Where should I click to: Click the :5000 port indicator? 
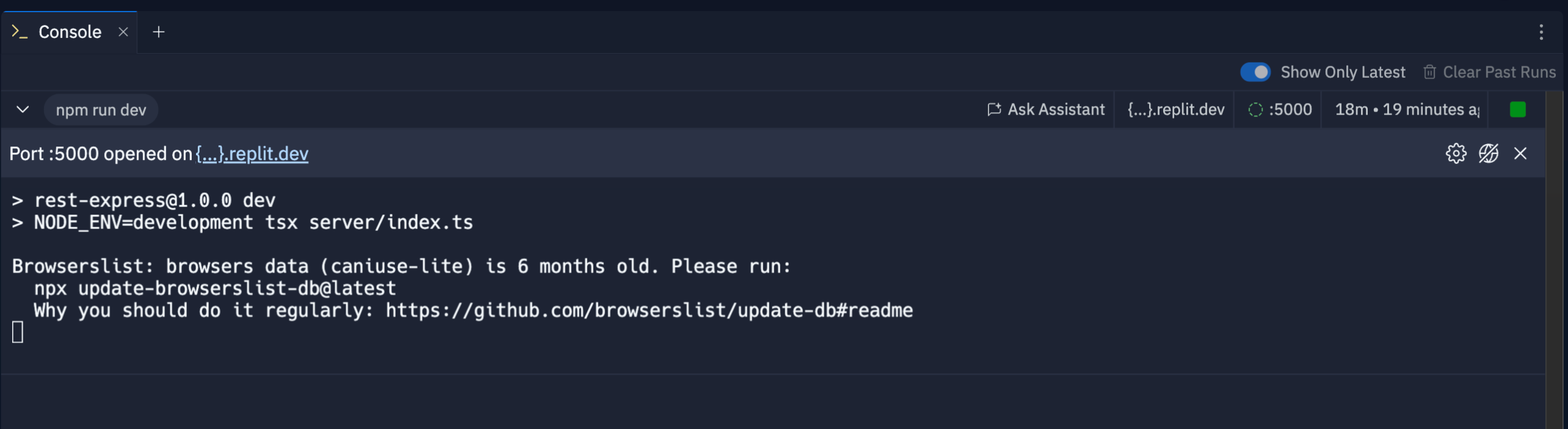coord(1280,110)
